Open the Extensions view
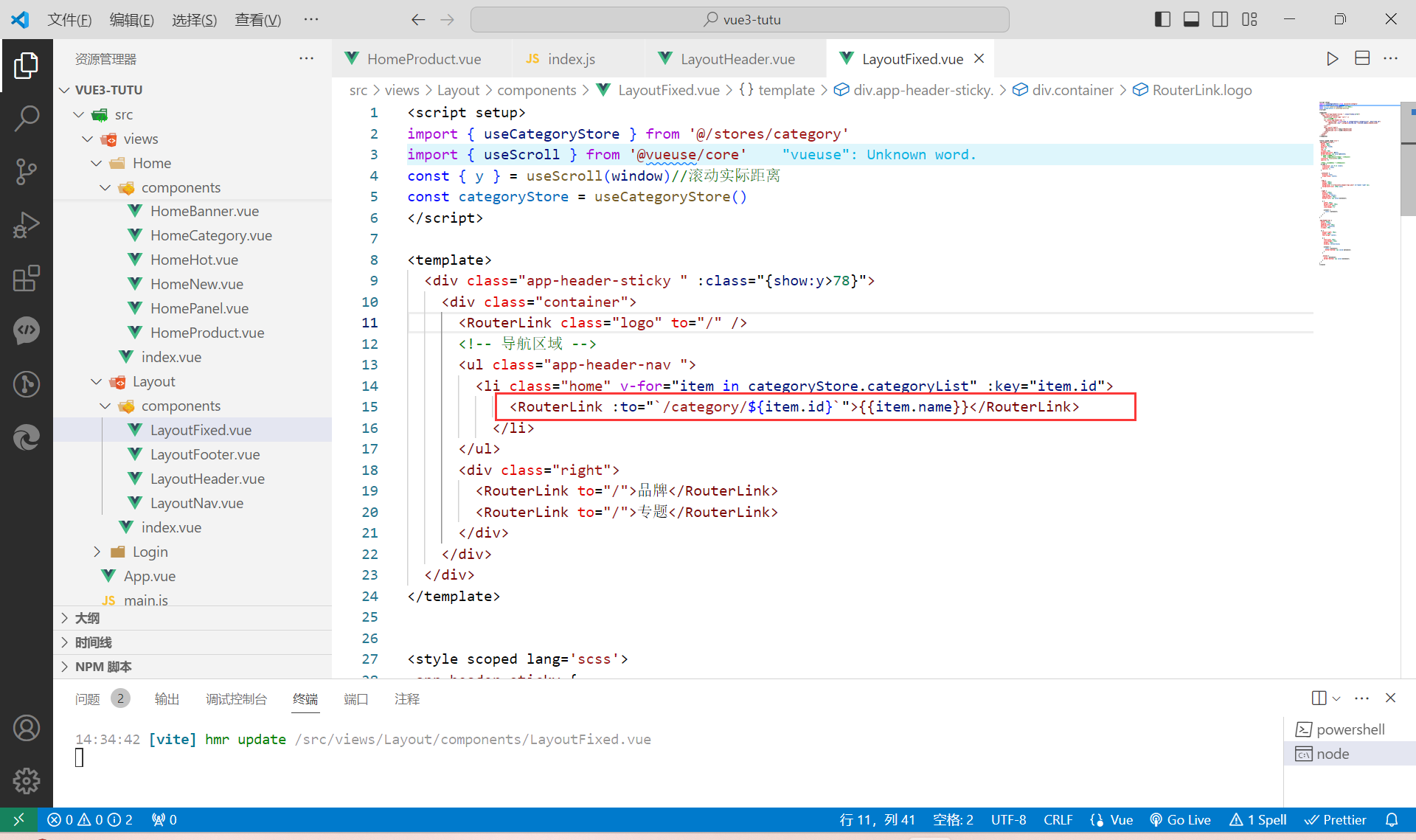Image resolution: width=1416 pixels, height=840 pixels. point(27,278)
